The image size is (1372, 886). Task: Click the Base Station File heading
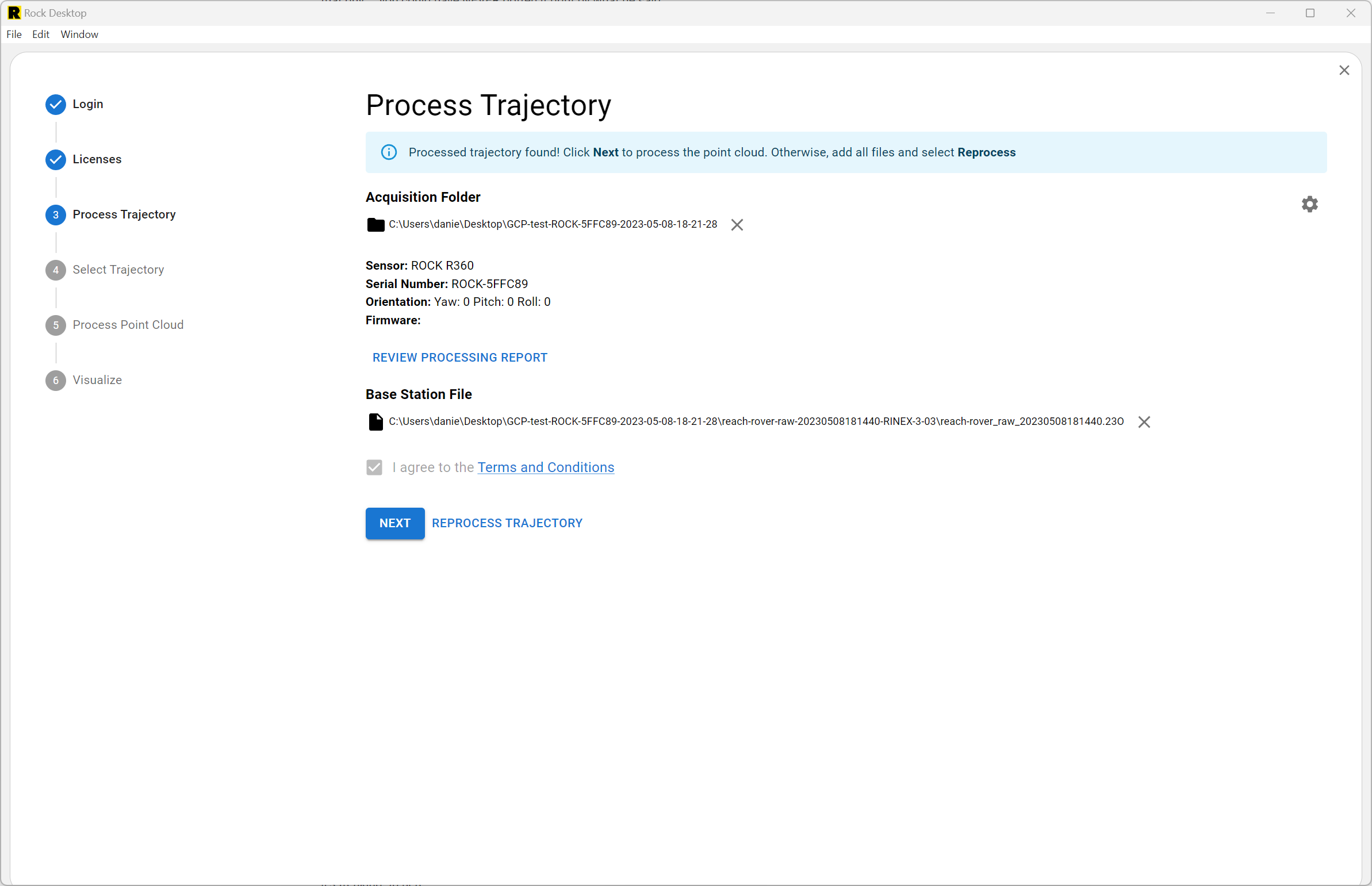pyautogui.click(x=419, y=394)
